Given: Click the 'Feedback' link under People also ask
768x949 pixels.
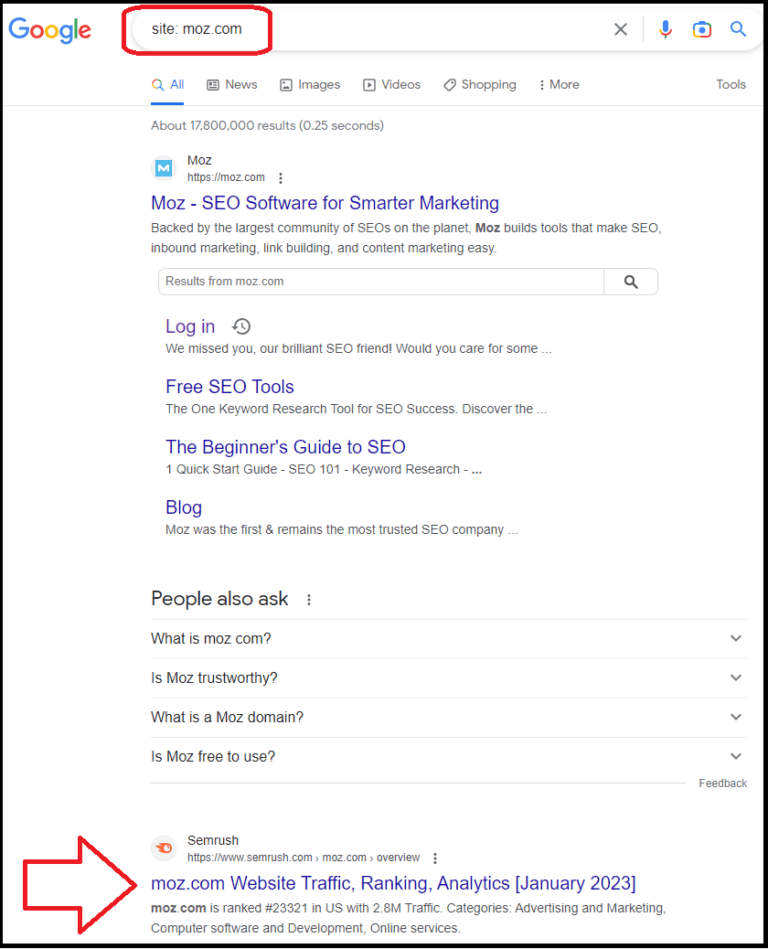Looking at the screenshot, I should click(722, 783).
